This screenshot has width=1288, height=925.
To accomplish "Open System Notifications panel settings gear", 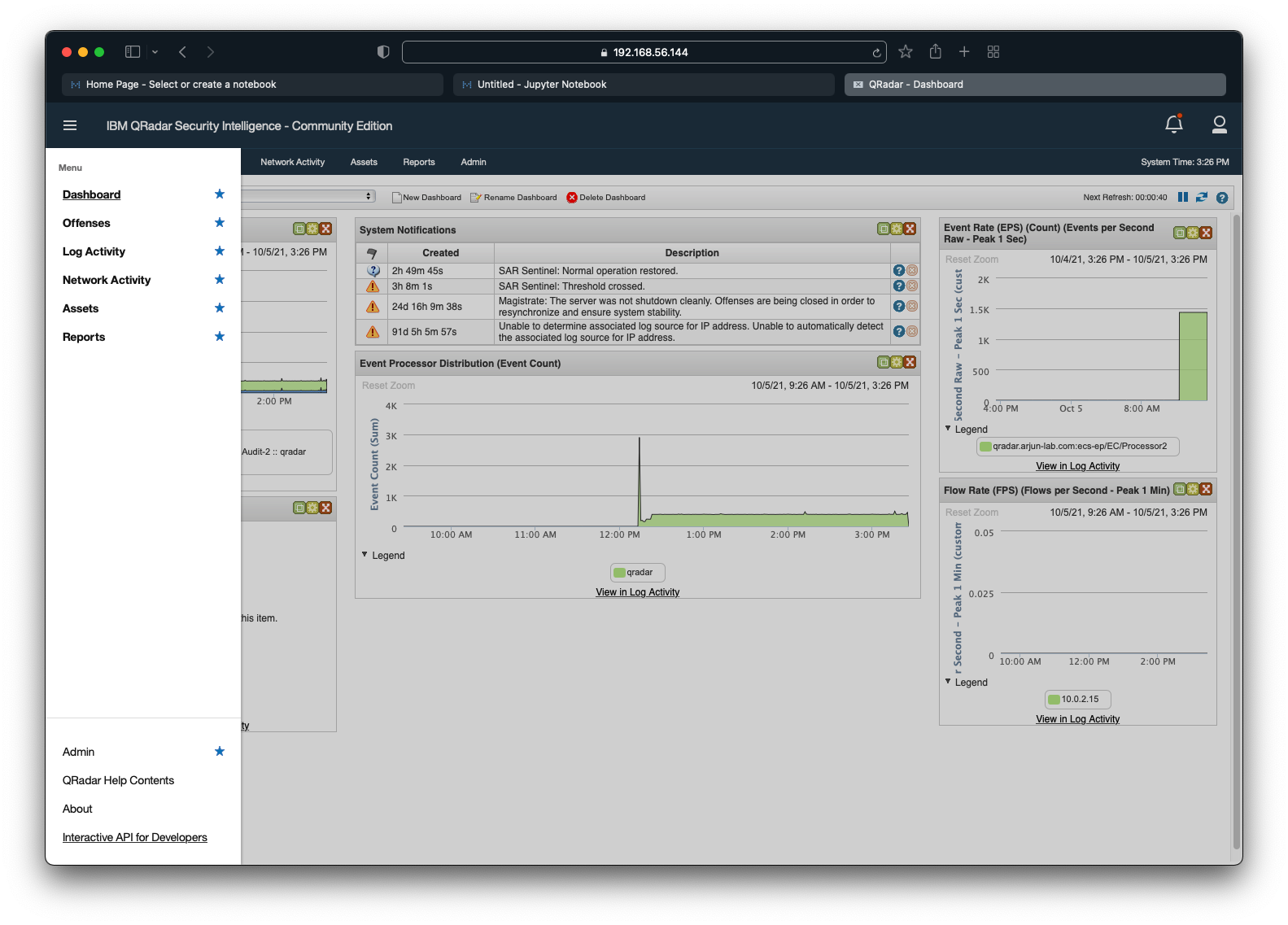I will (896, 229).
